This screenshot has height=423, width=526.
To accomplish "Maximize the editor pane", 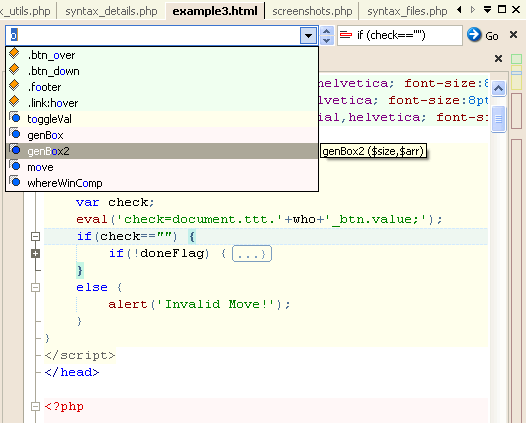I will click(x=502, y=9).
